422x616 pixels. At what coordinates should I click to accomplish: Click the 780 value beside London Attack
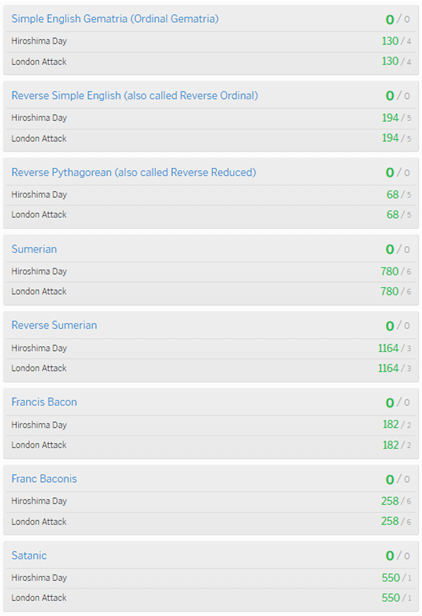point(389,292)
